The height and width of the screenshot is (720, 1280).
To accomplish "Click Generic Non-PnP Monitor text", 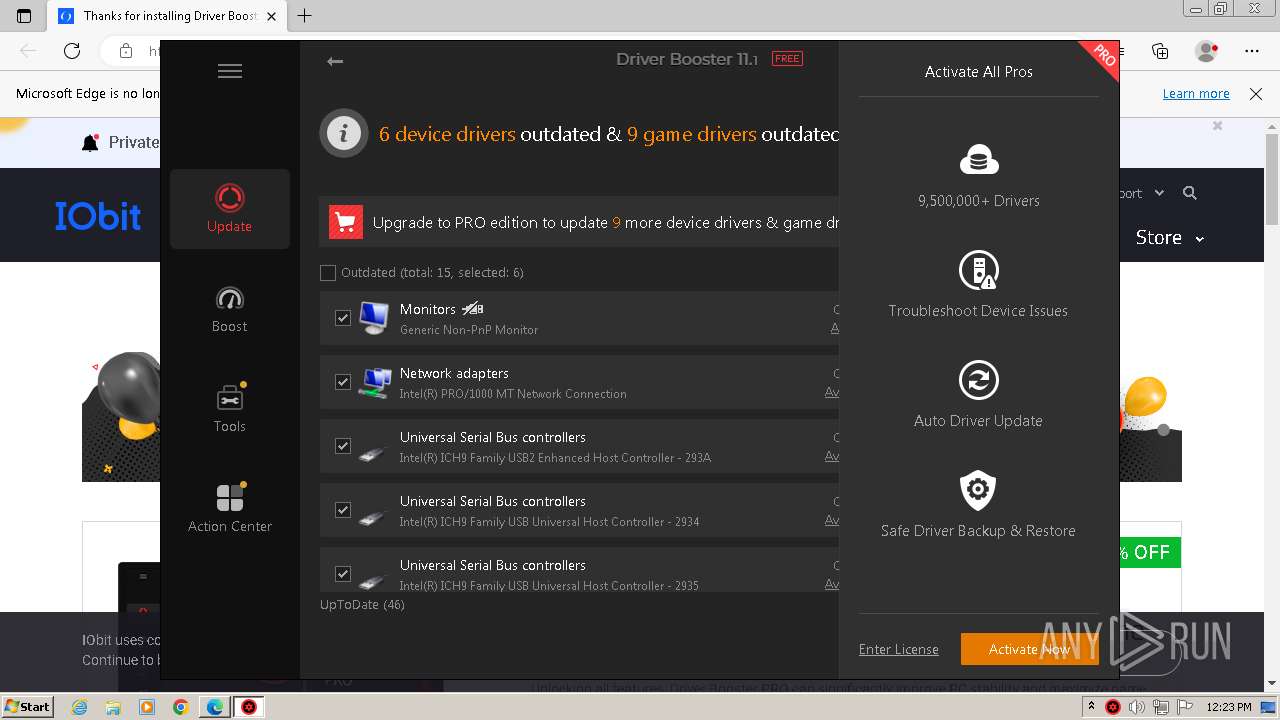I will (x=469, y=330).
